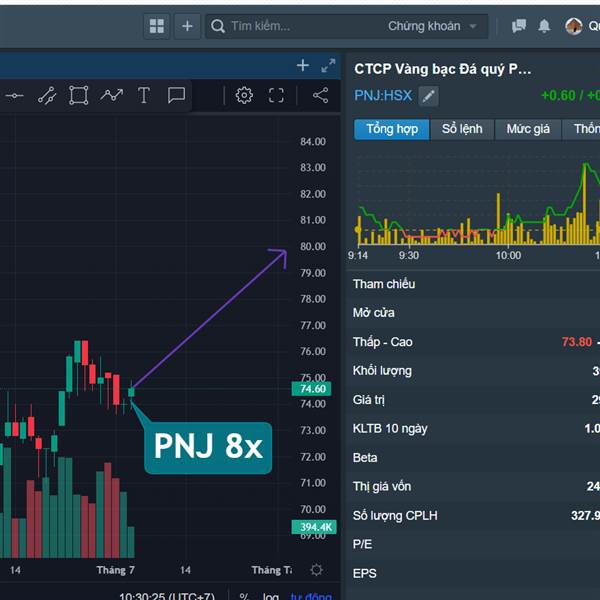Maximize the chart panel with expand arrows
Viewport: 600px width, 600px height.
click(x=328, y=65)
